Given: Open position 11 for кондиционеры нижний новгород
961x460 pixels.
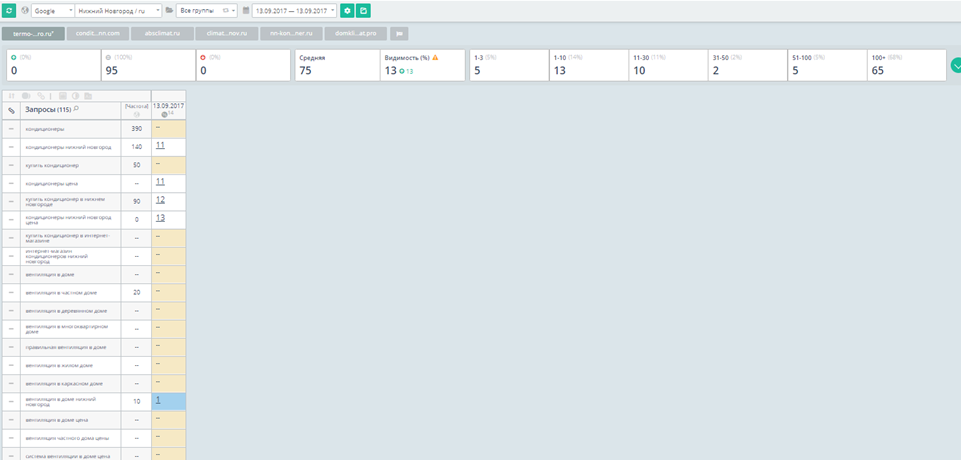Looking at the screenshot, I should pos(160,145).
